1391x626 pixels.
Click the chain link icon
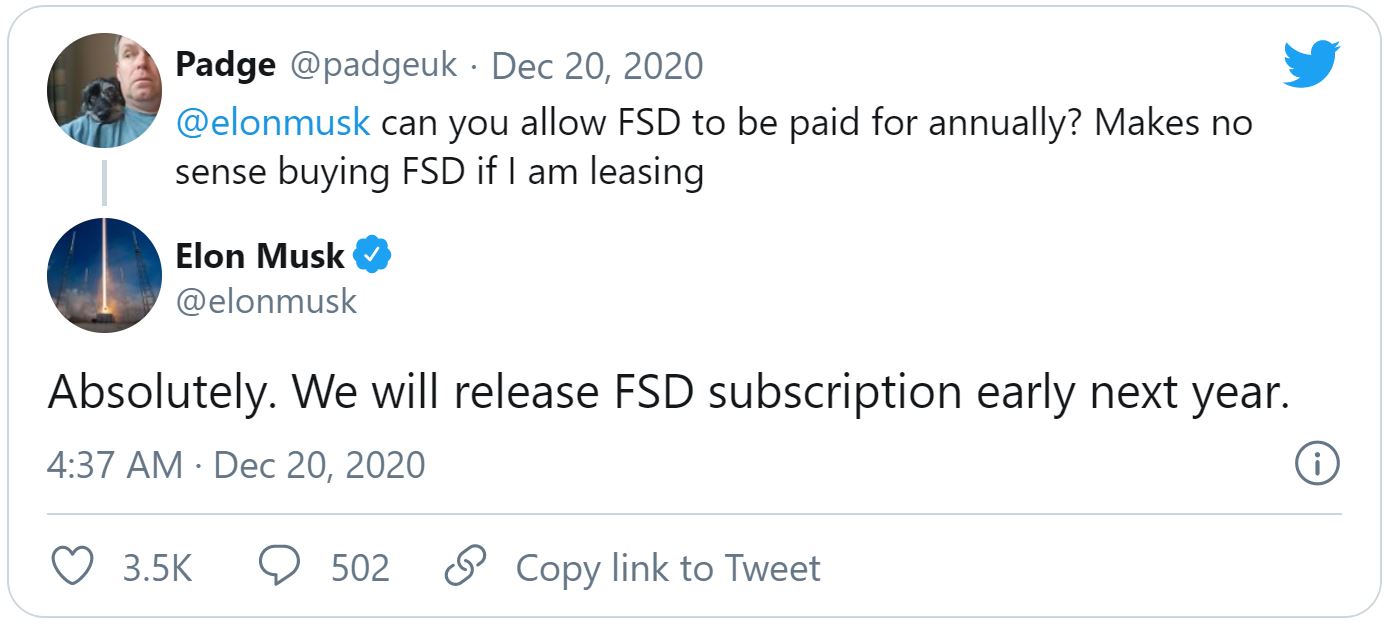point(464,566)
